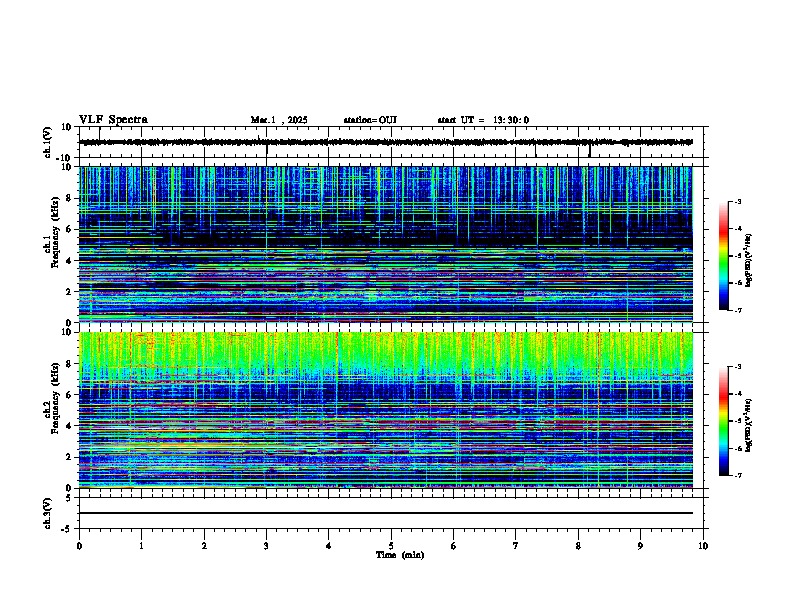Click the "-4" label on ch.2 color scale
This screenshot has width=792, height=612.
click(738, 394)
